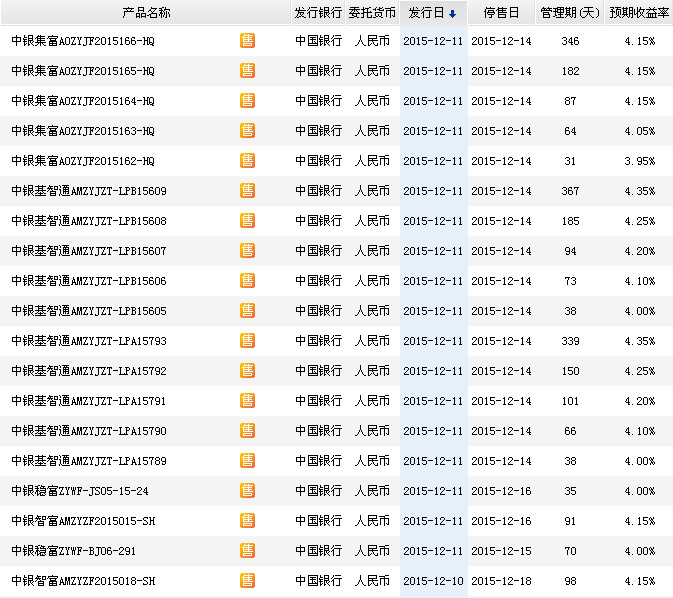Viewport: 673px width, 598px height.
Task: Open product 中银稳富ZYWF-BJ06-291
Action: click(73, 551)
